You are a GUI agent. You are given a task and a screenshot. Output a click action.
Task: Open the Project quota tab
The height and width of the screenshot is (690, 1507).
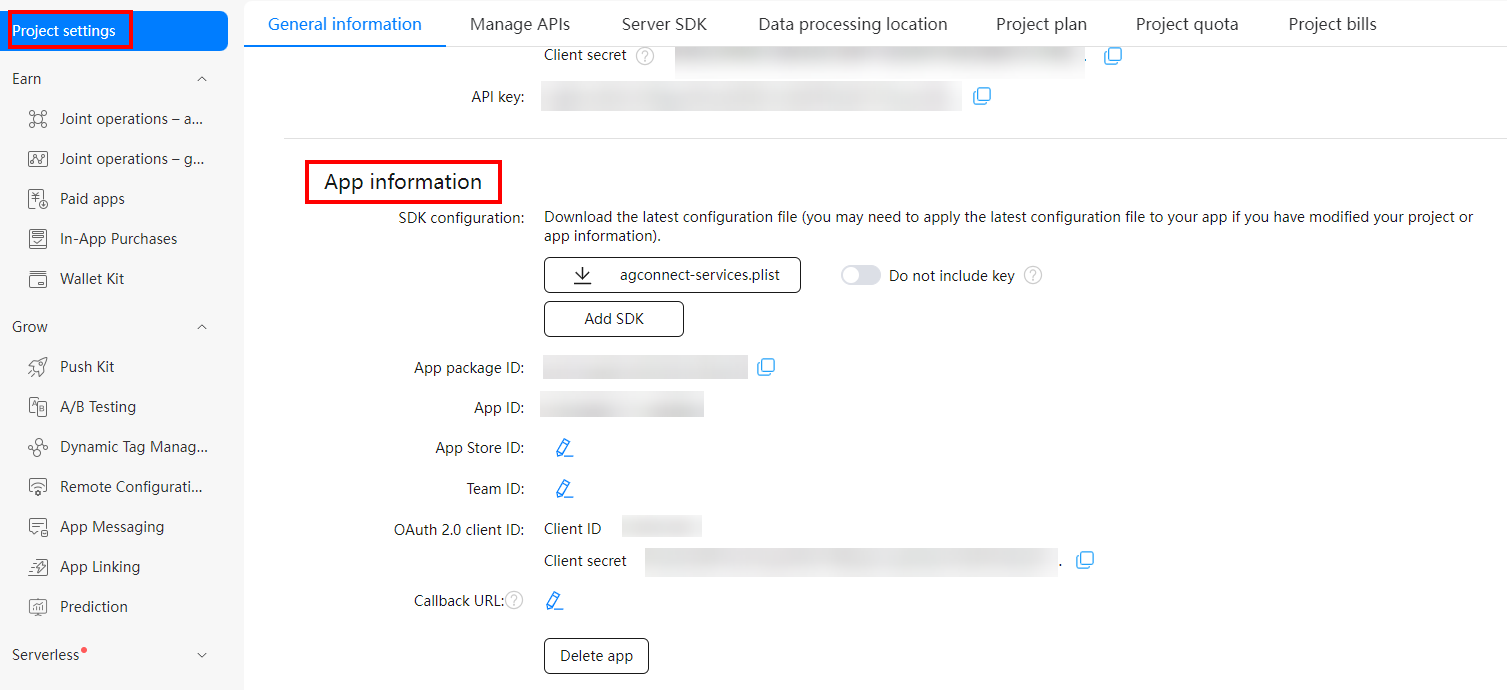pos(1187,23)
